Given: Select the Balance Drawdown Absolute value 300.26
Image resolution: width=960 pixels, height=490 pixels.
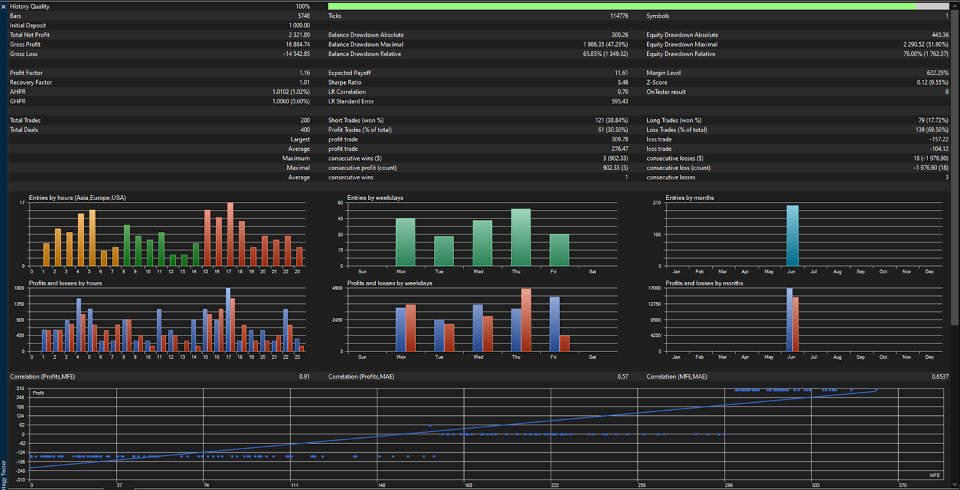Looking at the screenshot, I should coord(620,35).
